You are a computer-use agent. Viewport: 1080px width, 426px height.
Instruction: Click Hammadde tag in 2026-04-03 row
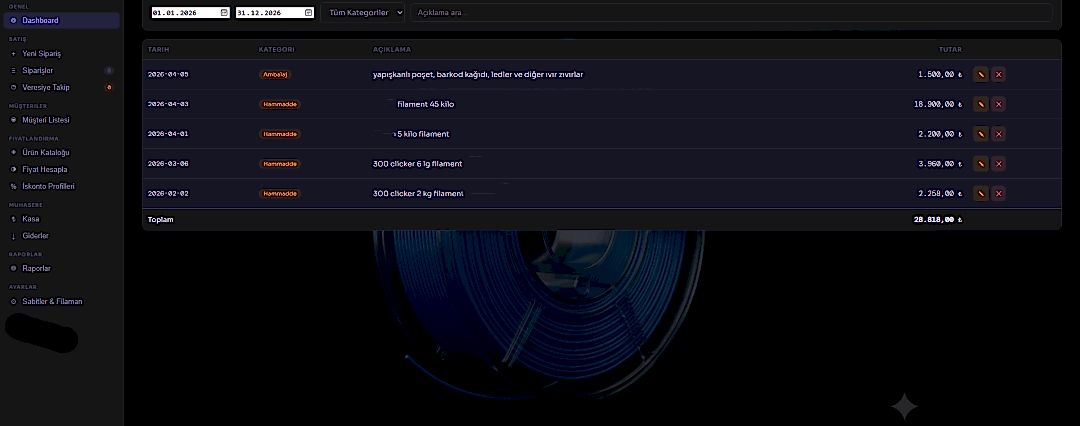(x=280, y=104)
